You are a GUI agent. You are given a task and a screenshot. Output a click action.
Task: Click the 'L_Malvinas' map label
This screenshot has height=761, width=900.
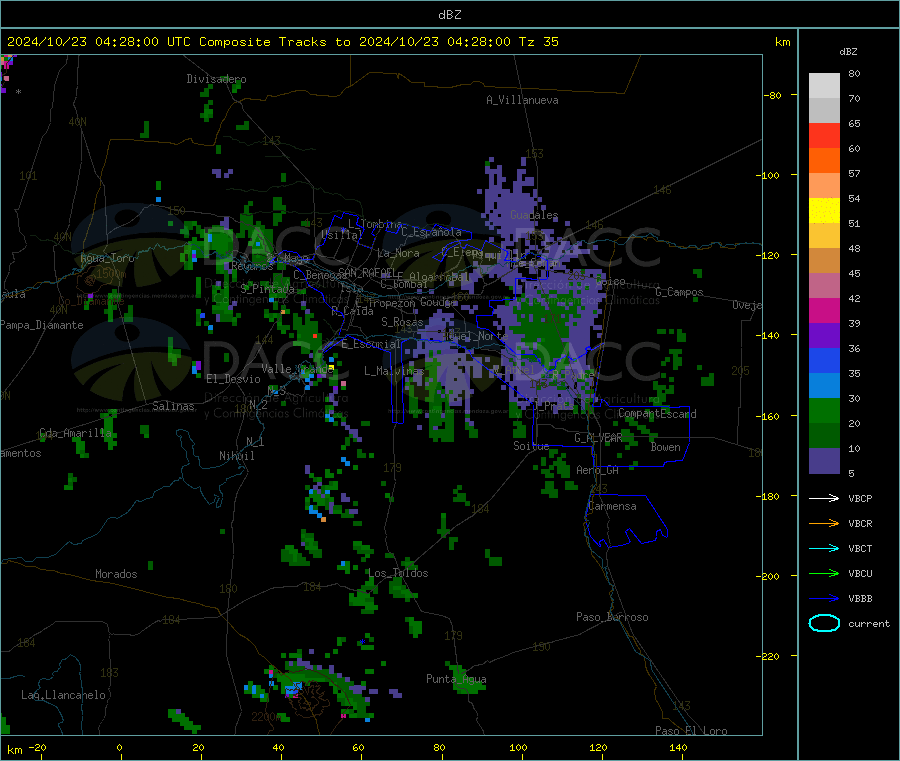point(394,371)
